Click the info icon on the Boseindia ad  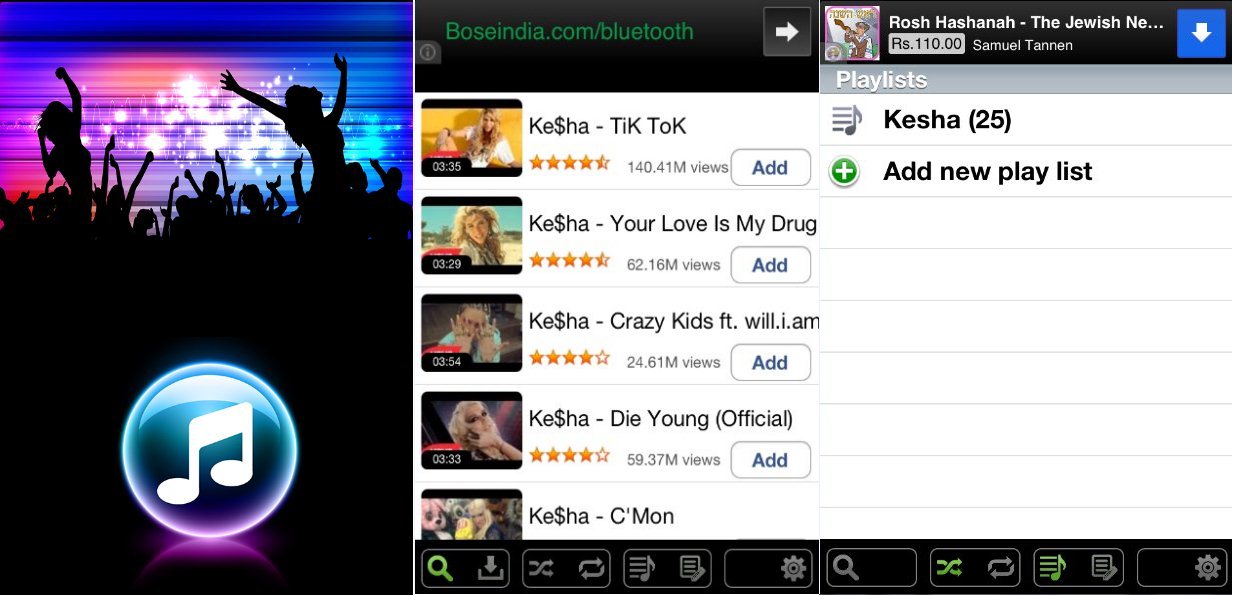429,52
